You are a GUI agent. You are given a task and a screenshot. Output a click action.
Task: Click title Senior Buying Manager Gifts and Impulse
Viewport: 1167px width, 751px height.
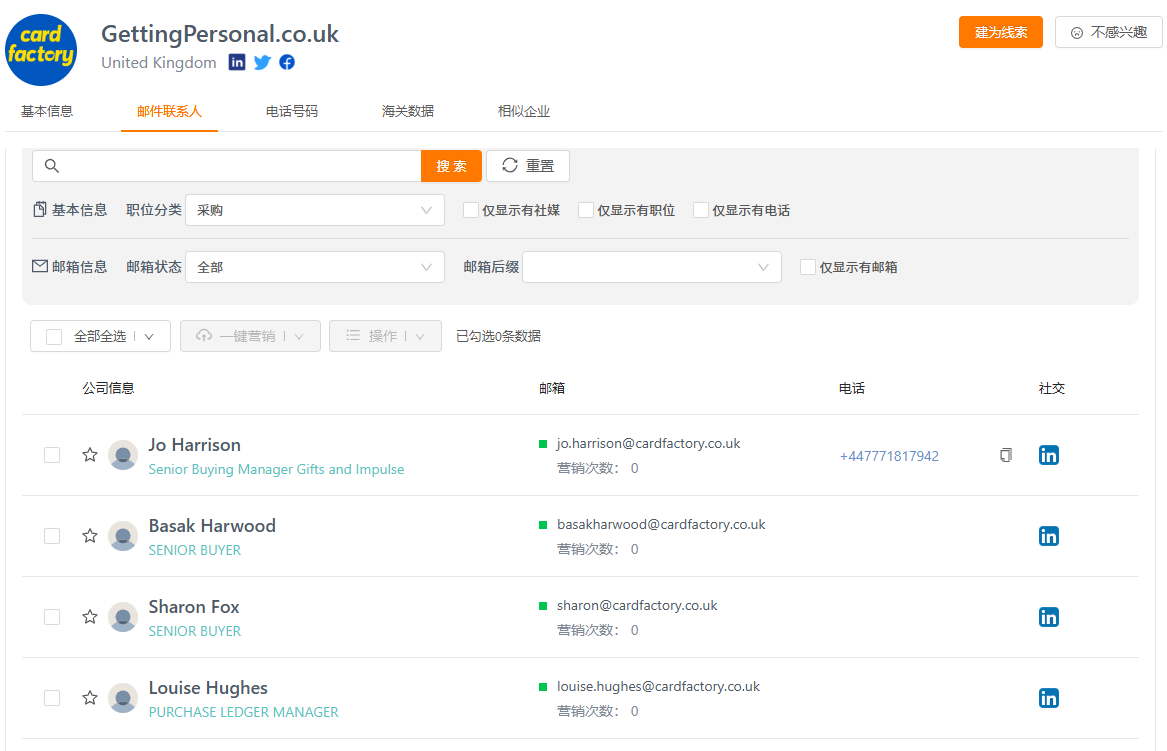(x=276, y=470)
